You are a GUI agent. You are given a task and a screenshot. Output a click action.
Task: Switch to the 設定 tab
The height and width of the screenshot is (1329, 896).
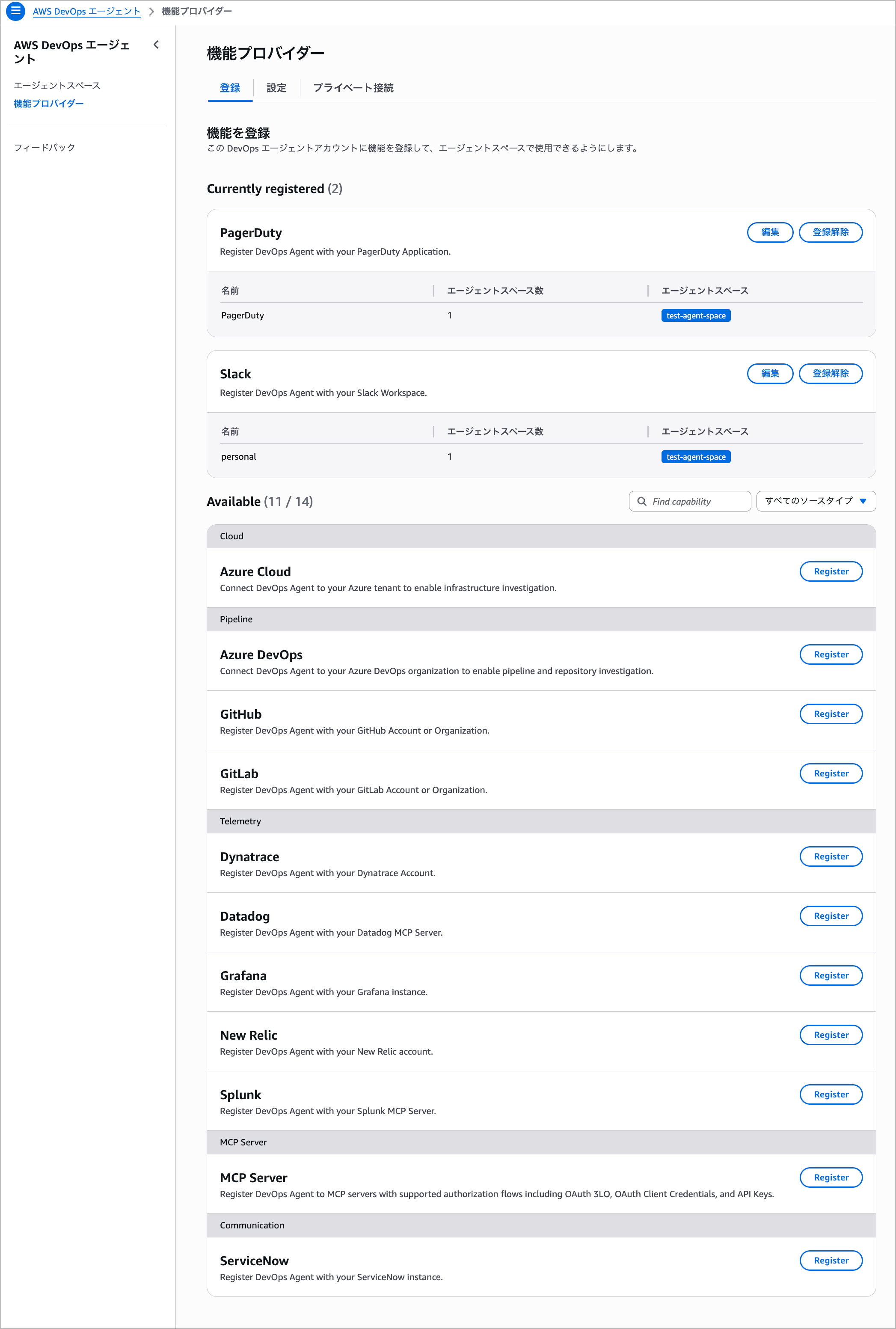(x=276, y=87)
